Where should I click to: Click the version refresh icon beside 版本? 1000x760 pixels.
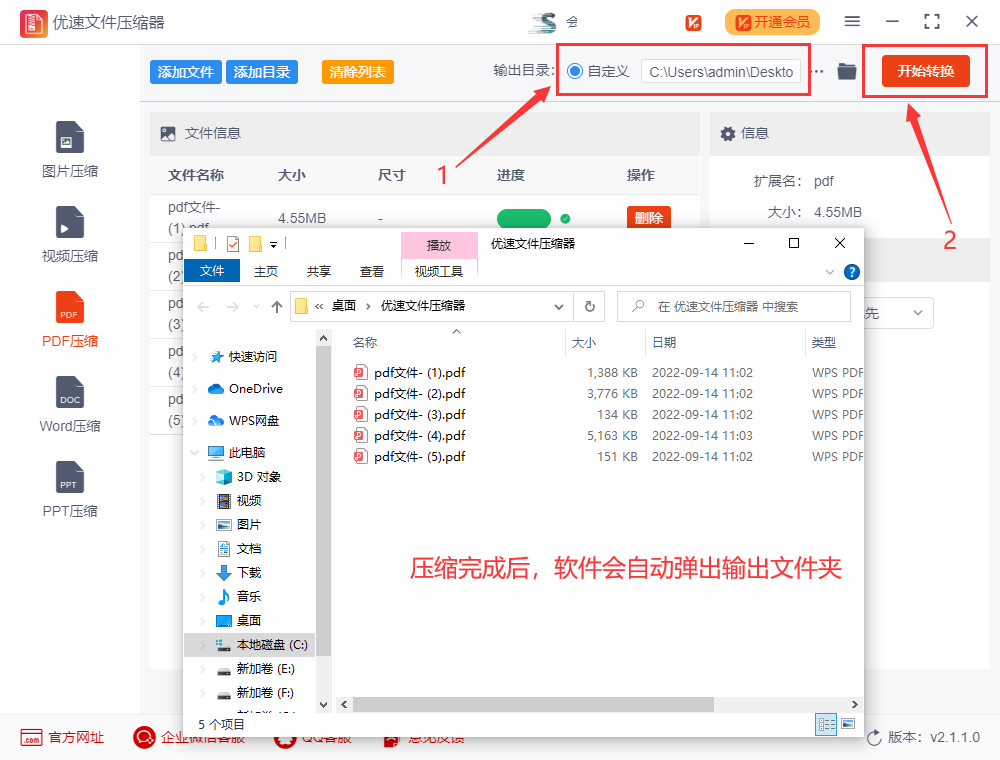point(874,738)
